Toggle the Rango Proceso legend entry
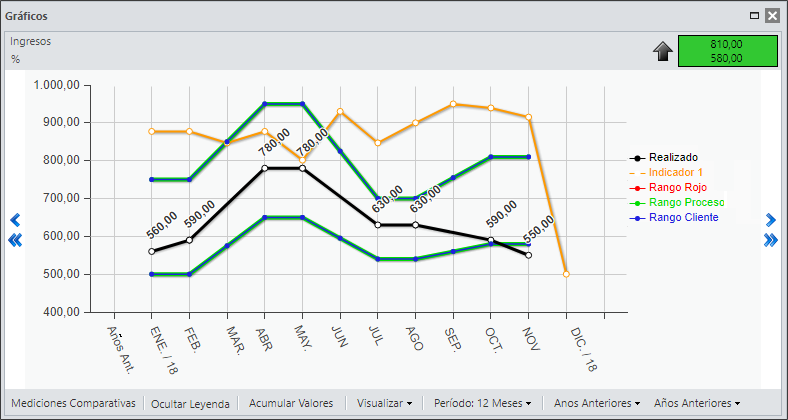The height and width of the screenshot is (420, 788). click(x=677, y=202)
